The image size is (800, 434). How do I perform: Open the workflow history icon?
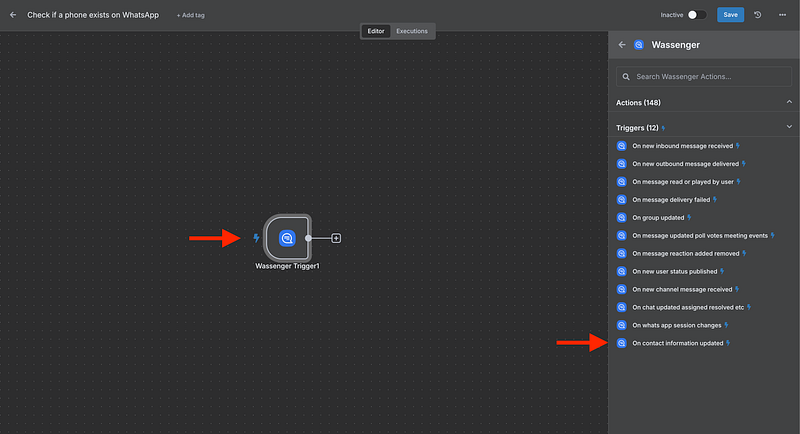point(757,15)
